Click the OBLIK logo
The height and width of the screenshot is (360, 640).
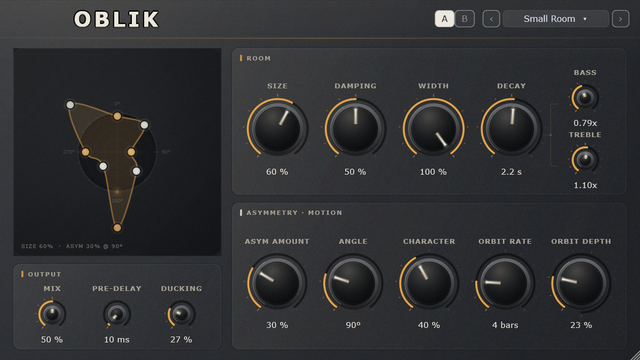pyautogui.click(x=116, y=19)
